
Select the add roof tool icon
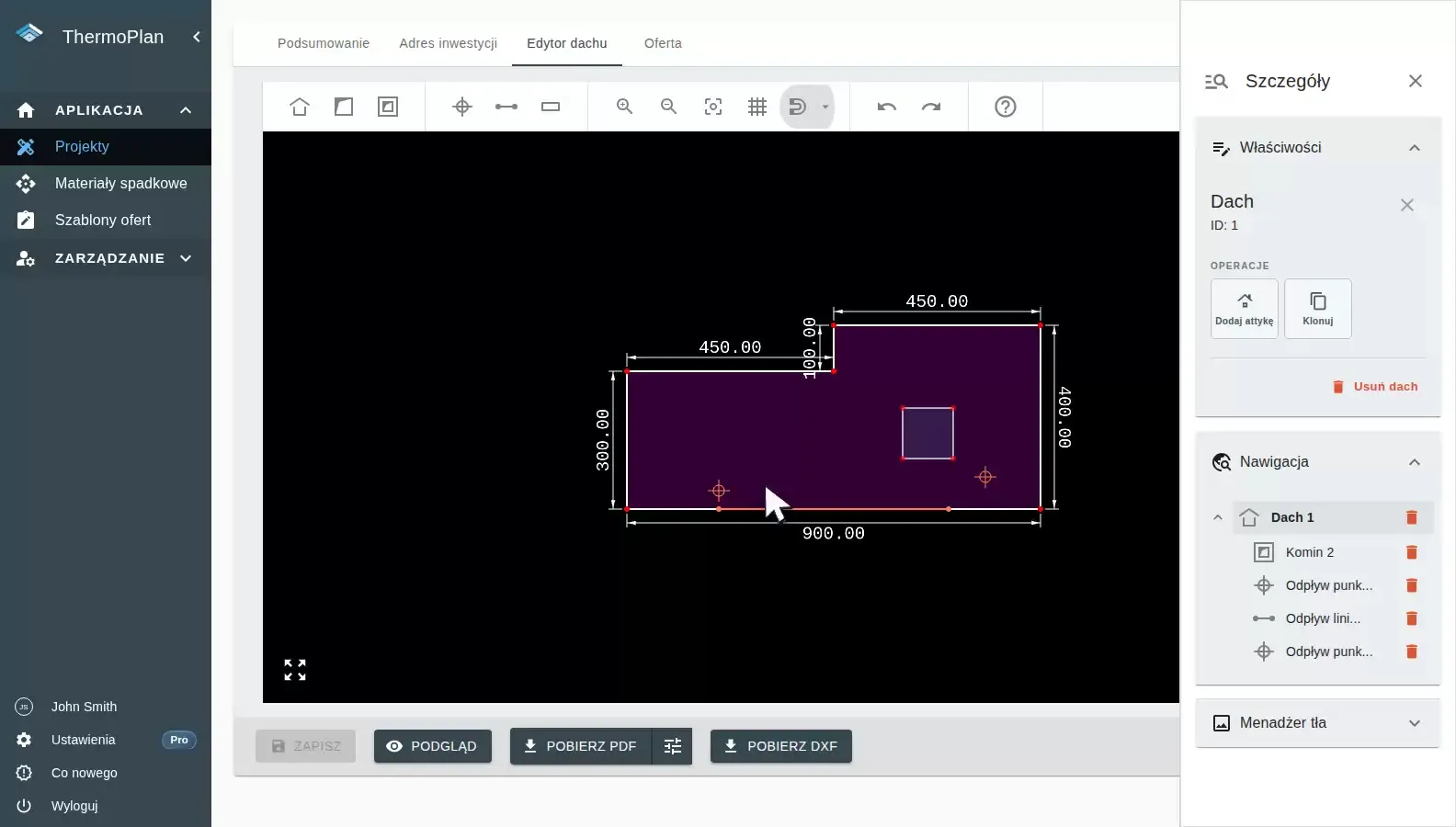click(x=300, y=107)
